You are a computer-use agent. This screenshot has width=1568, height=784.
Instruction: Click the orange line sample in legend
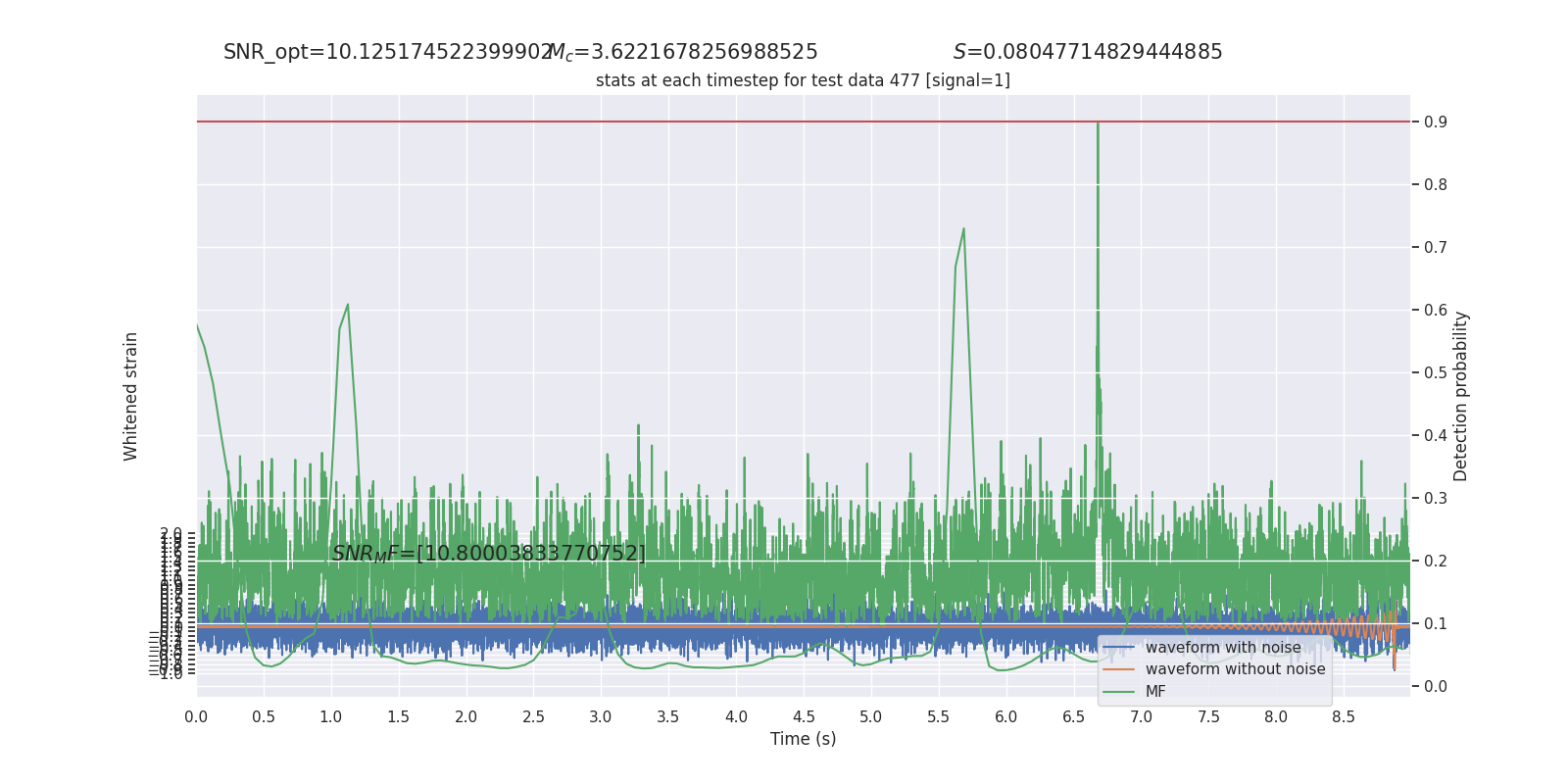[x=1119, y=669]
